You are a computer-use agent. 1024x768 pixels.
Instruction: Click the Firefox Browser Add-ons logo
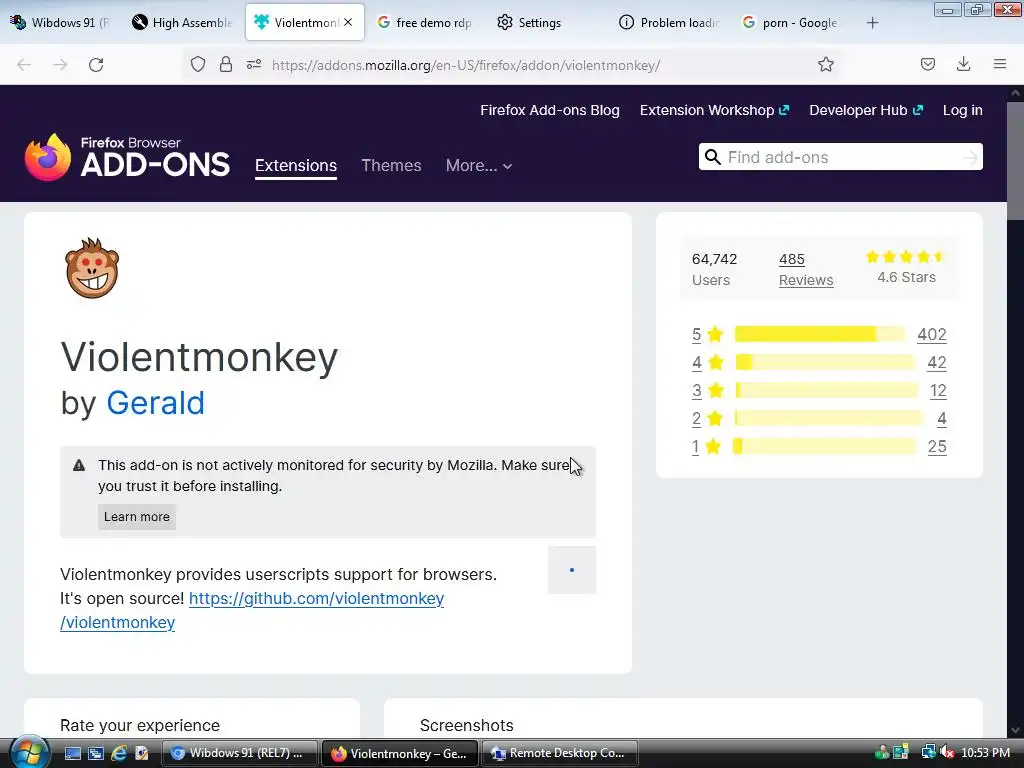coord(127,157)
